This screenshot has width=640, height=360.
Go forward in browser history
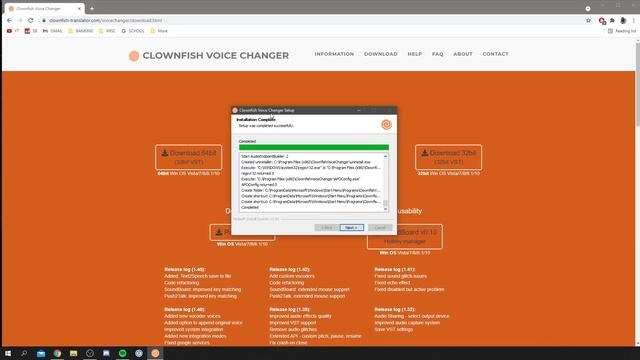pyautogui.click(x=20, y=20)
